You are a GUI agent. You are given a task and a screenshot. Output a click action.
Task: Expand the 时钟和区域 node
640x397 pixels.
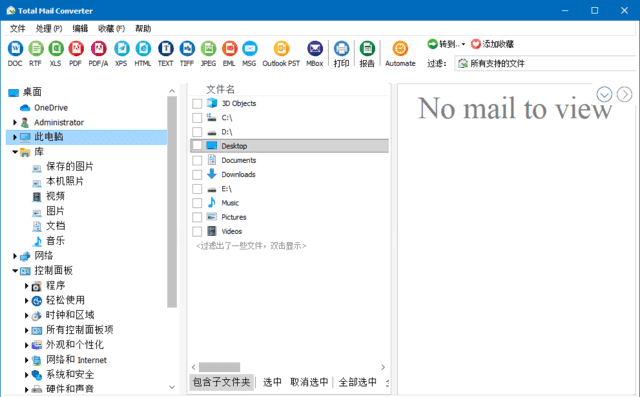coord(27,315)
